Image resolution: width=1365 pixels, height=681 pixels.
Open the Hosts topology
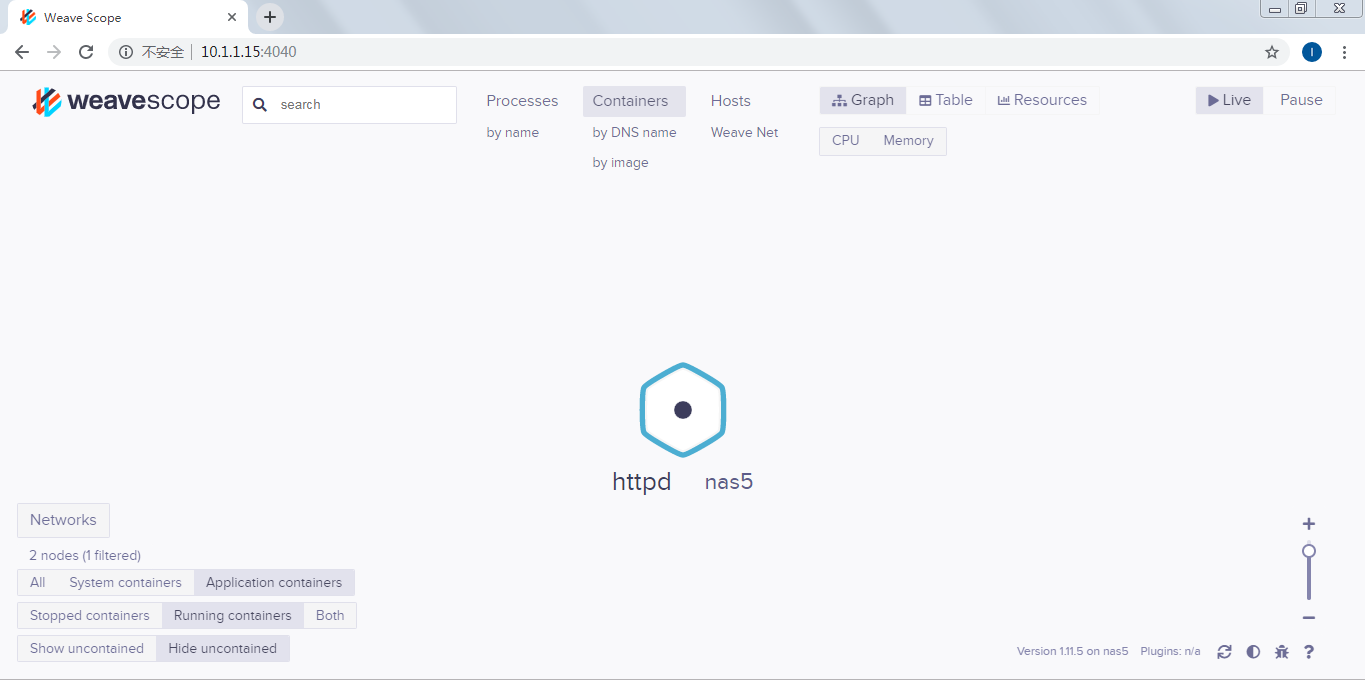tap(731, 101)
